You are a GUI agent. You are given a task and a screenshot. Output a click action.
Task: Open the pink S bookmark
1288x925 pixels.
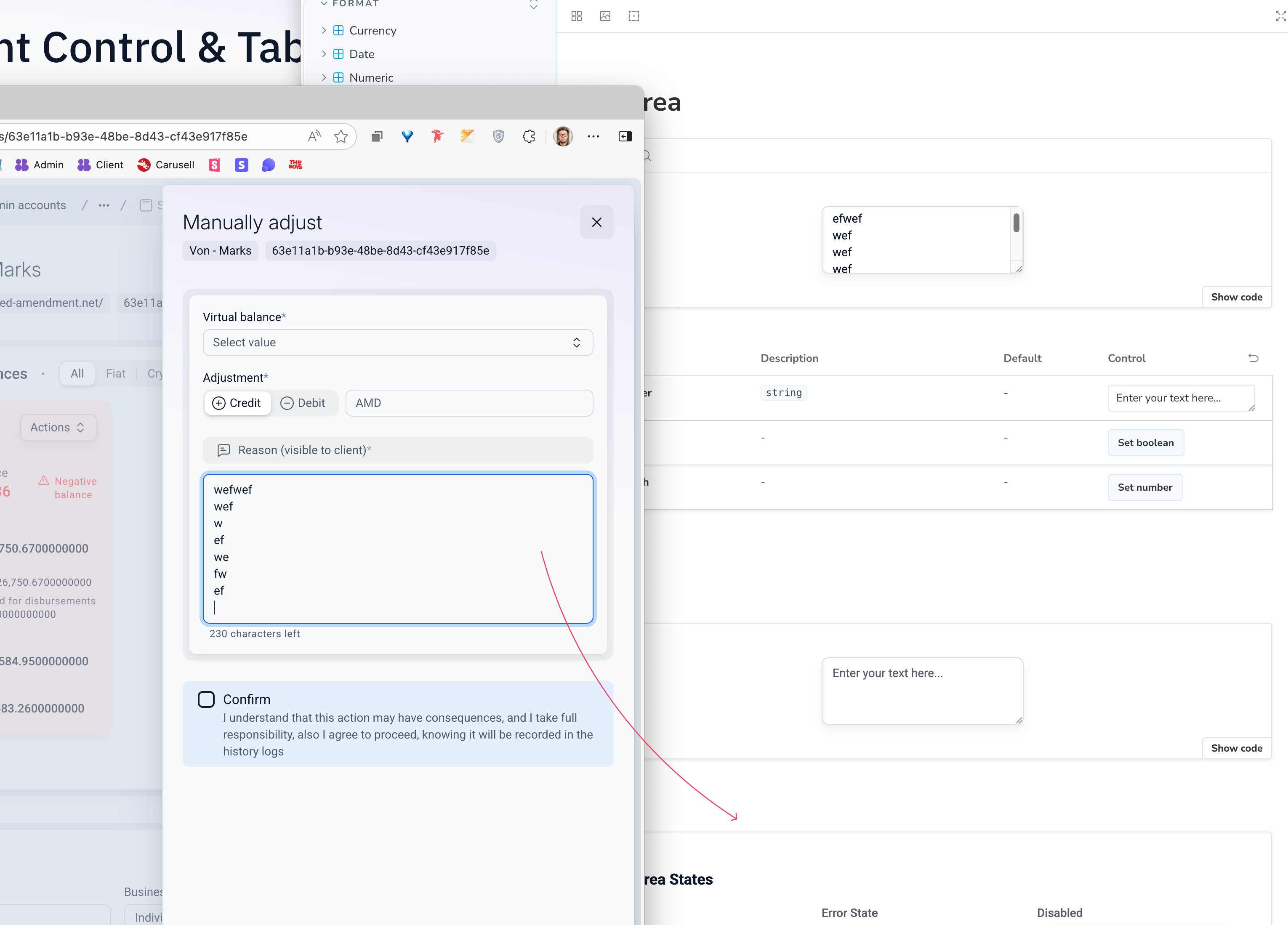214,165
